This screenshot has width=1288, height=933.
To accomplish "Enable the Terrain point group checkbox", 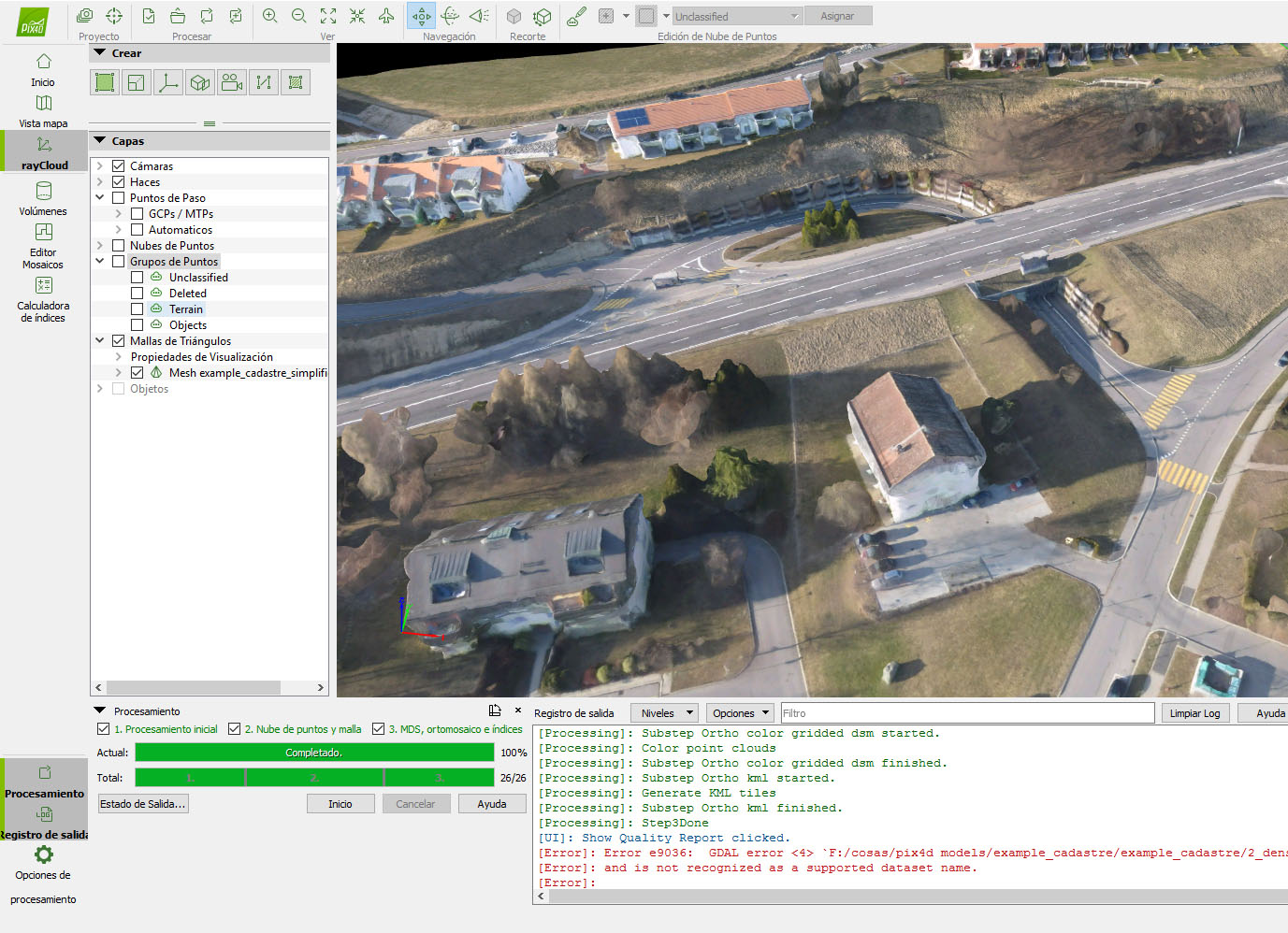I will 137,309.
